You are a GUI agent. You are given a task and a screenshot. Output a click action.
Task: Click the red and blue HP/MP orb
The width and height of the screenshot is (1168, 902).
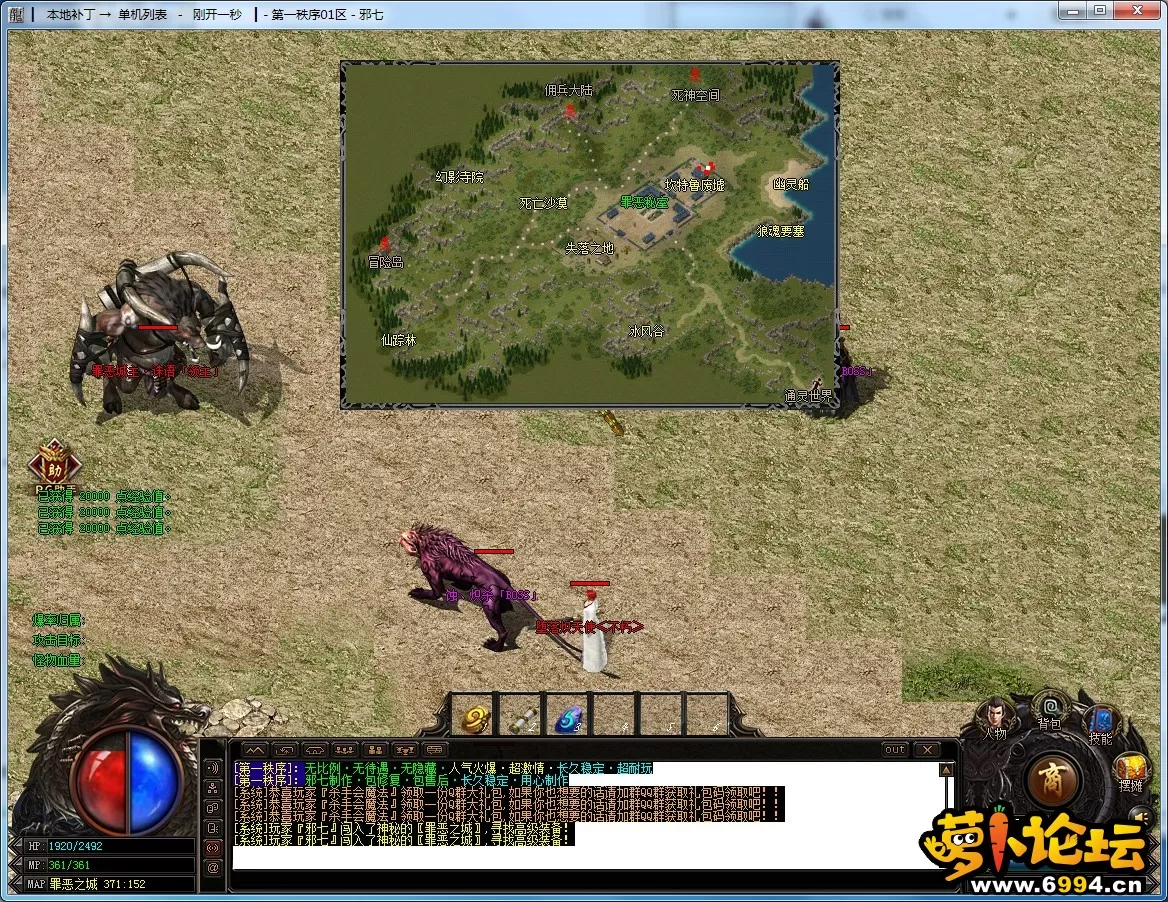(128, 782)
